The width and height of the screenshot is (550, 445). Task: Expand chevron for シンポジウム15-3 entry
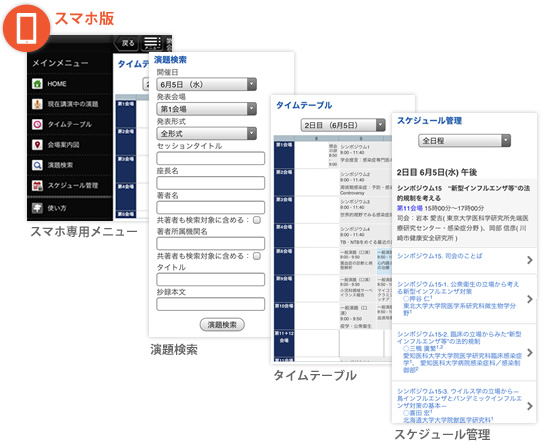(530, 406)
